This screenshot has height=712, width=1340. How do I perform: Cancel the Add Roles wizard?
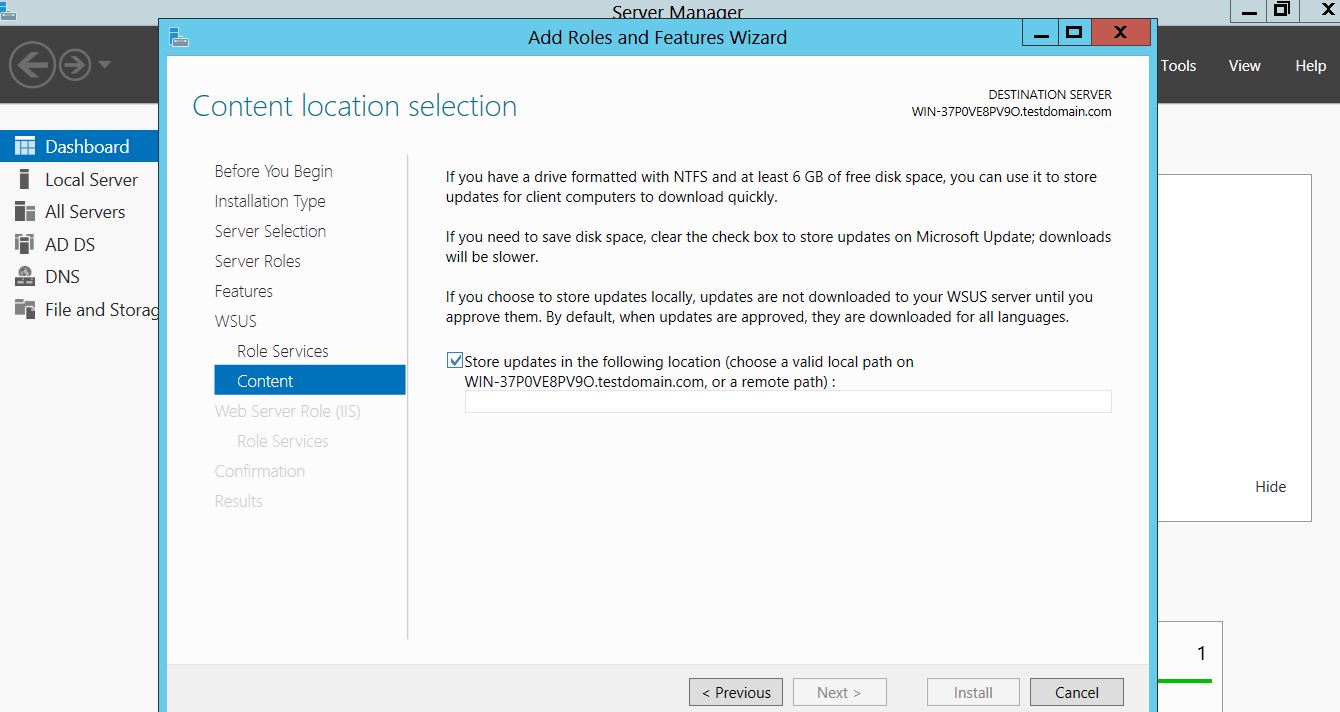(x=1076, y=692)
